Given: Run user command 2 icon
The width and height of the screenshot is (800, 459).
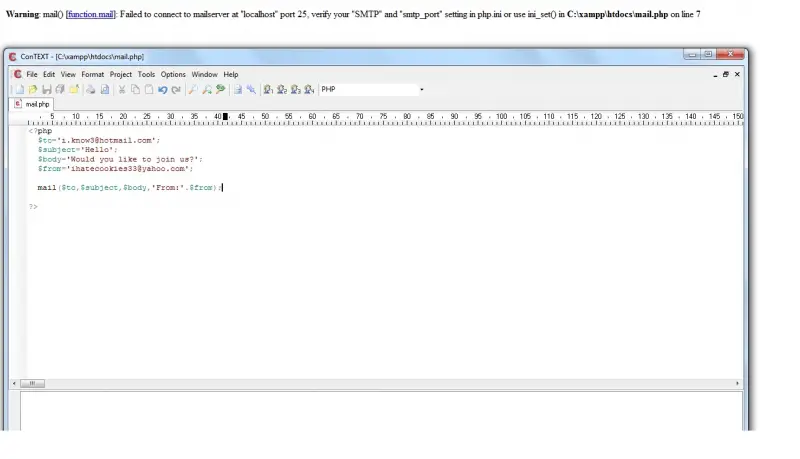Looking at the screenshot, I should (282, 90).
